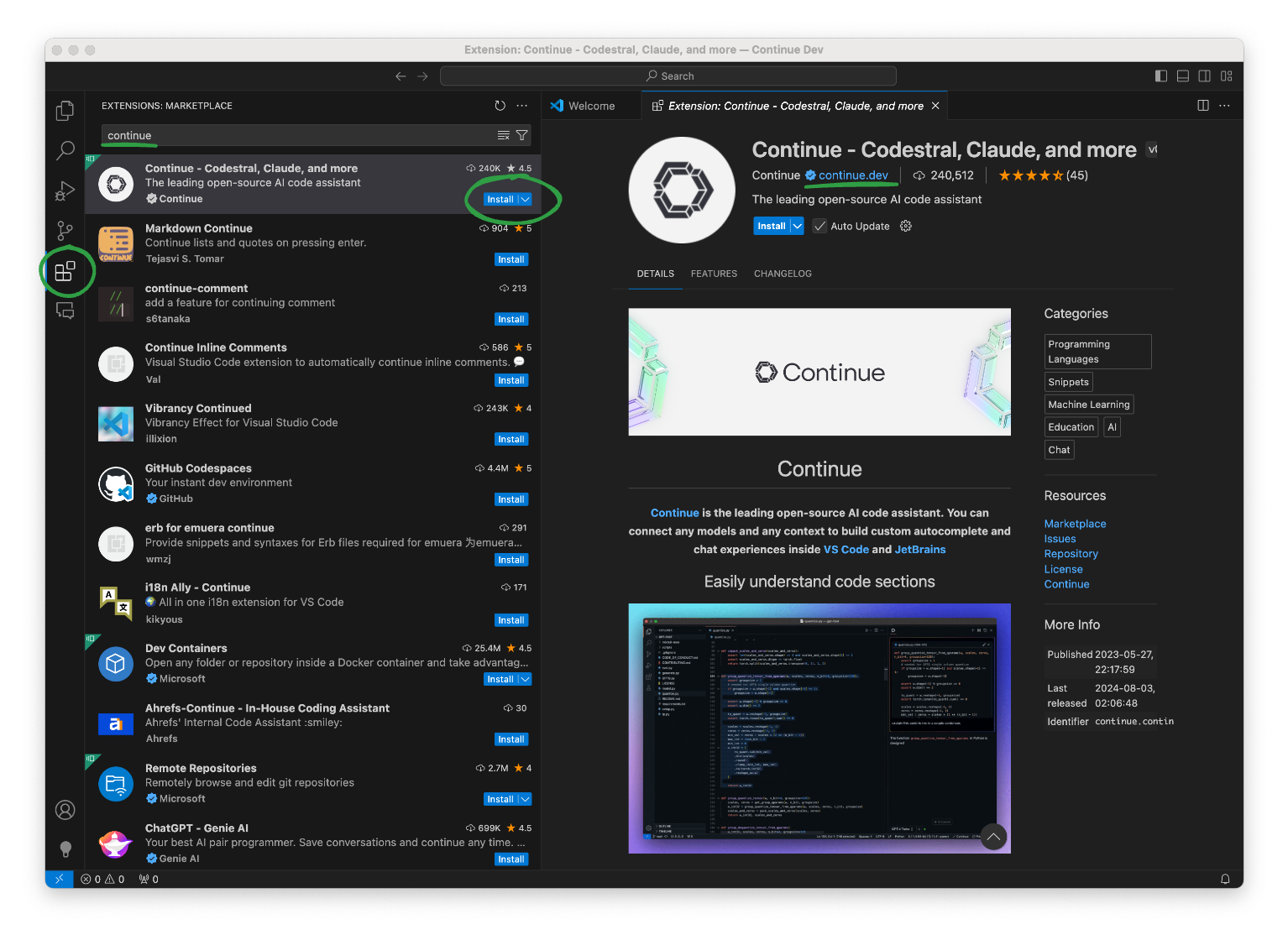The image size is (1288, 940).
Task: Open the License resource link
Action: [1063, 569]
